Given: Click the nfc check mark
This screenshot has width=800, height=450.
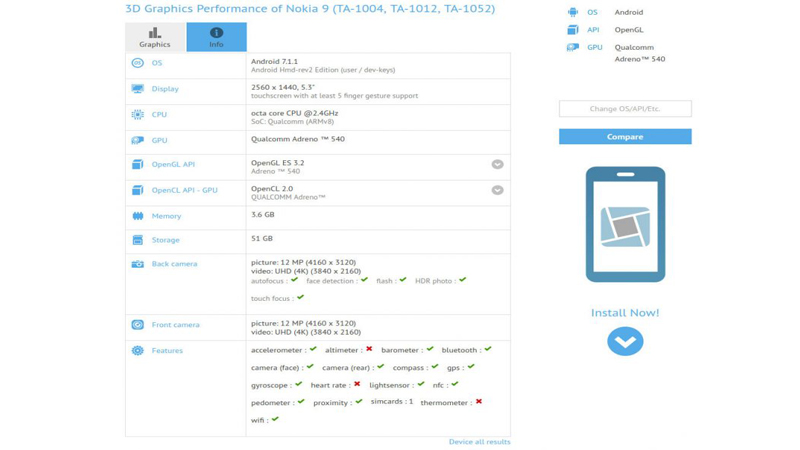Looking at the screenshot, I should [x=455, y=384].
